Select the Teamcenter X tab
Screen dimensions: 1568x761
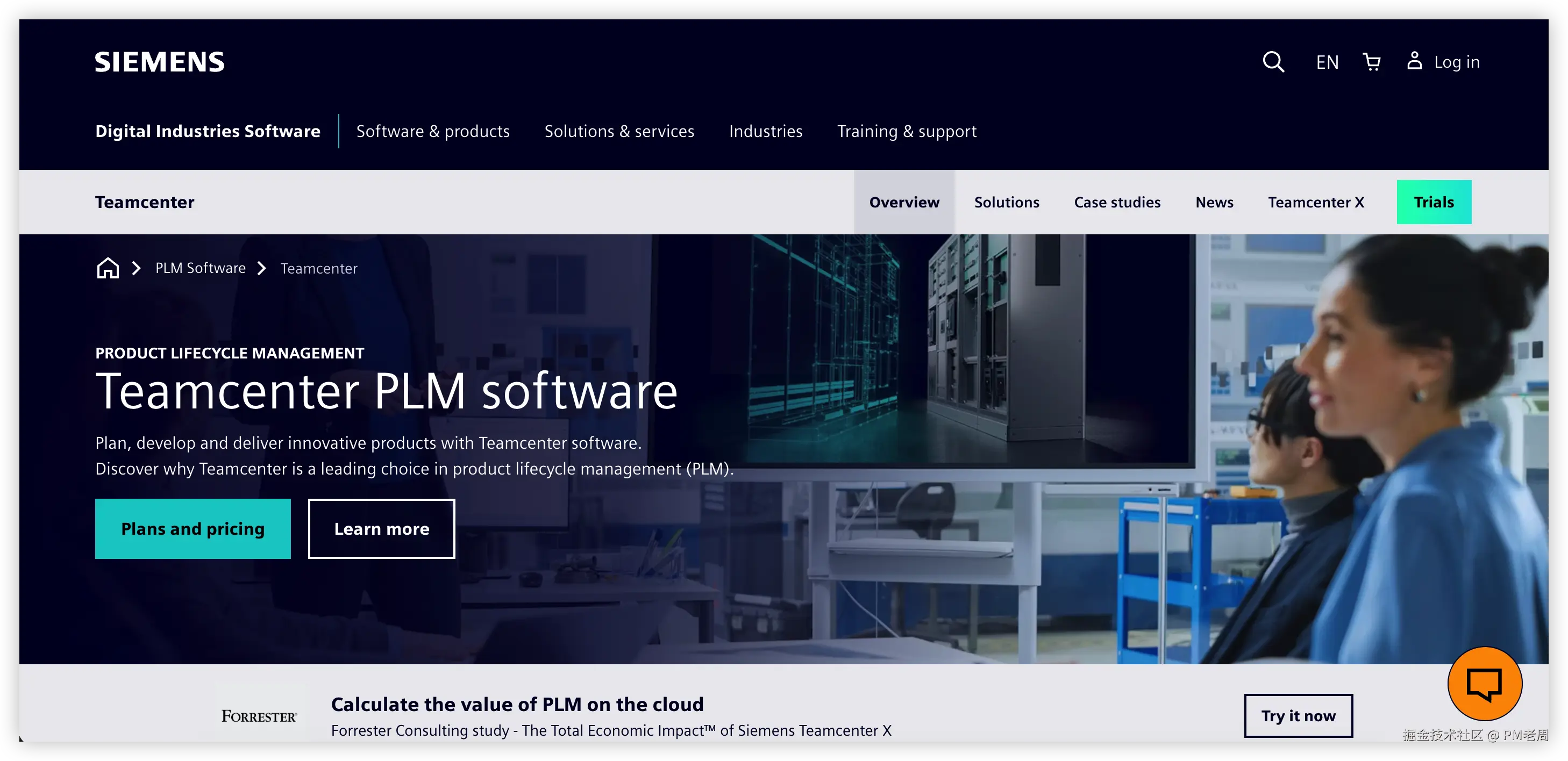pos(1315,202)
